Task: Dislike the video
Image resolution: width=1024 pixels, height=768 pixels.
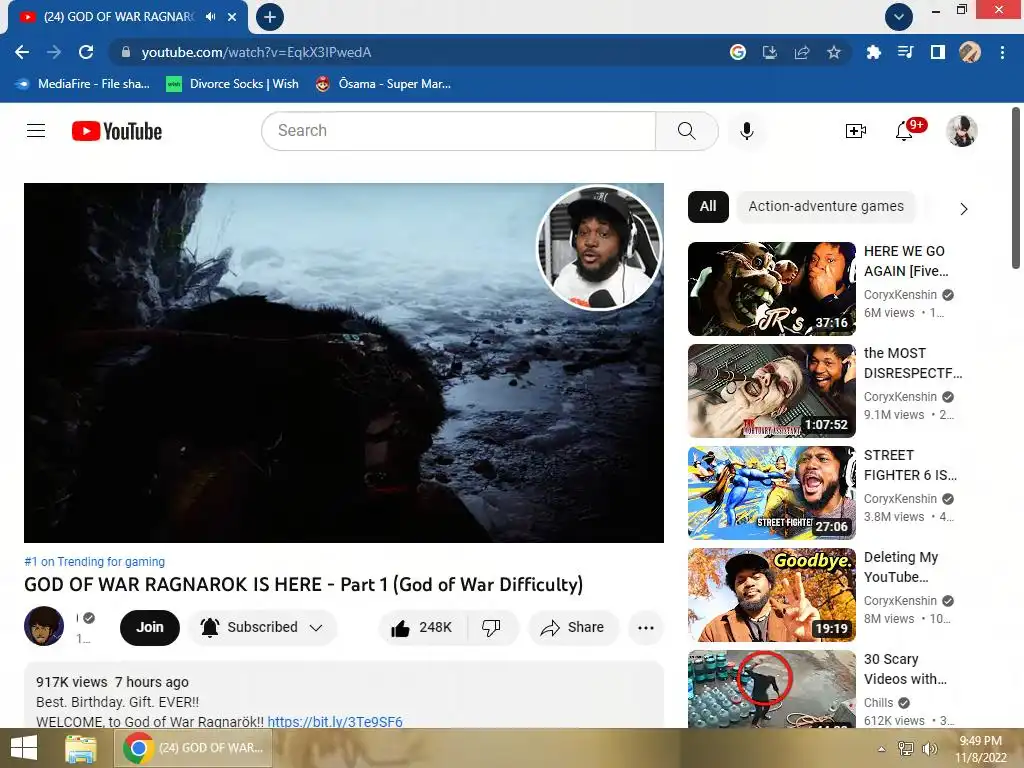Action: tap(491, 628)
